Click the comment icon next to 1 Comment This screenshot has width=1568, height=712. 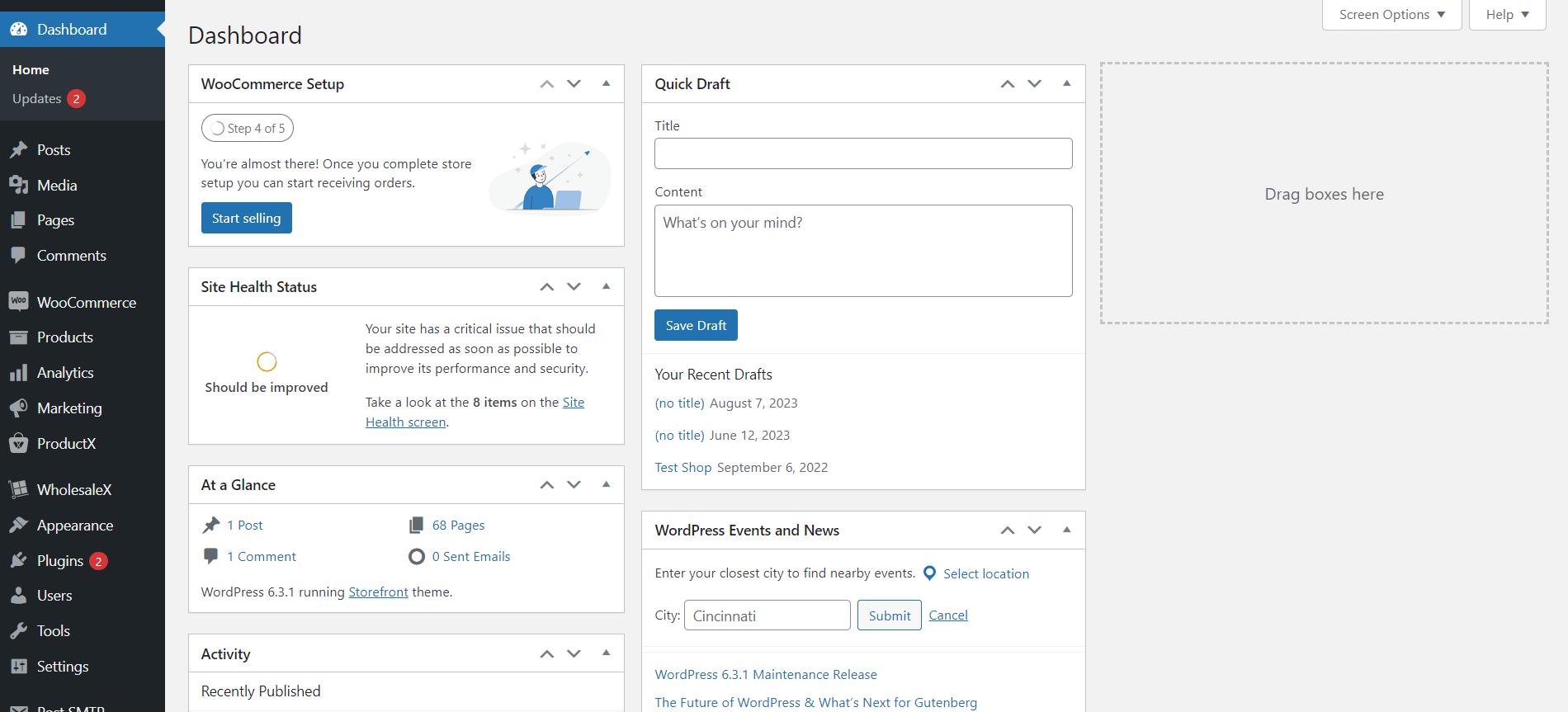pos(211,556)
